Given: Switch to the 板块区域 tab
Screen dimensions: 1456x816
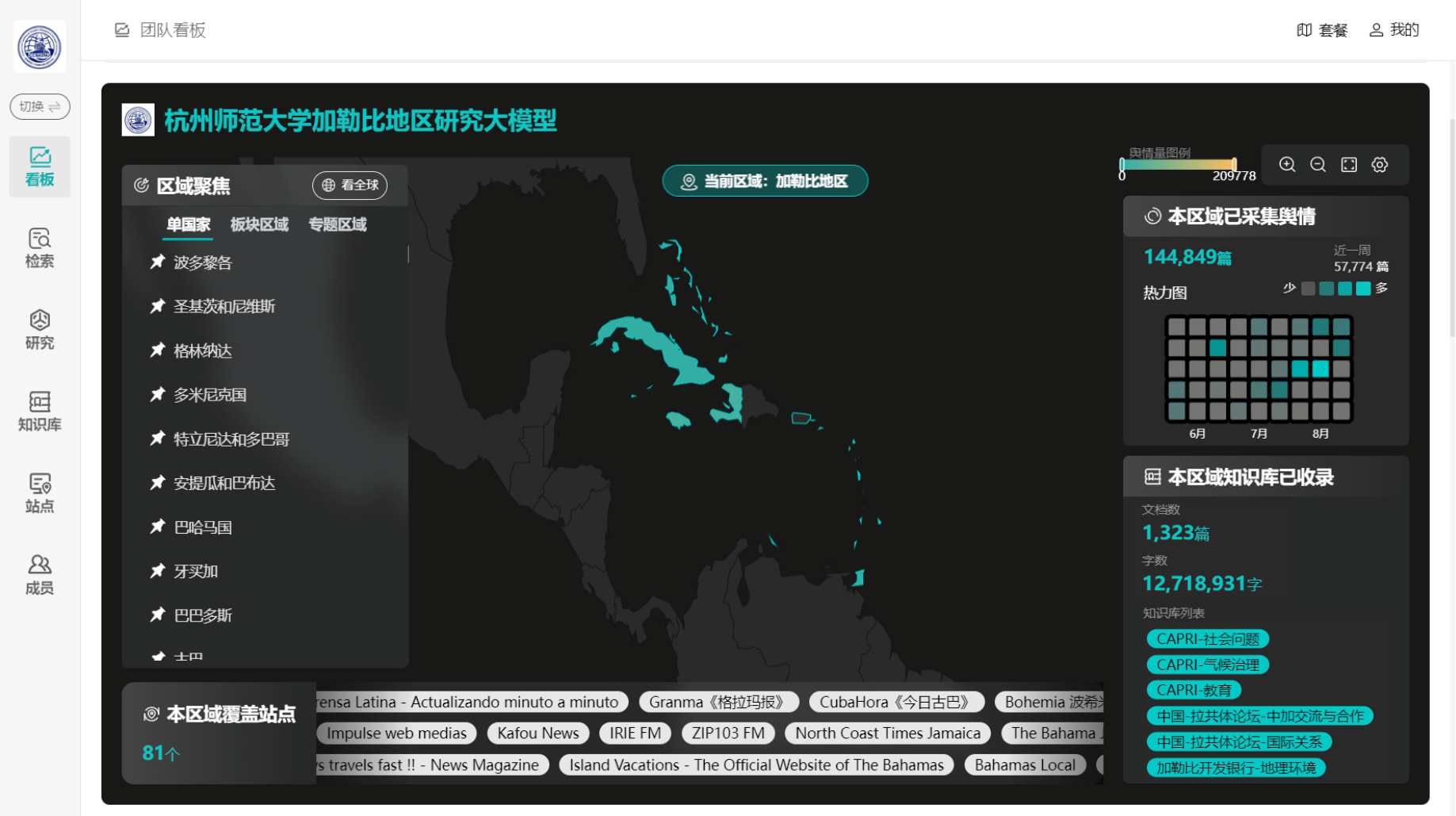Looking at the screenshot, I should coord(259,224).
